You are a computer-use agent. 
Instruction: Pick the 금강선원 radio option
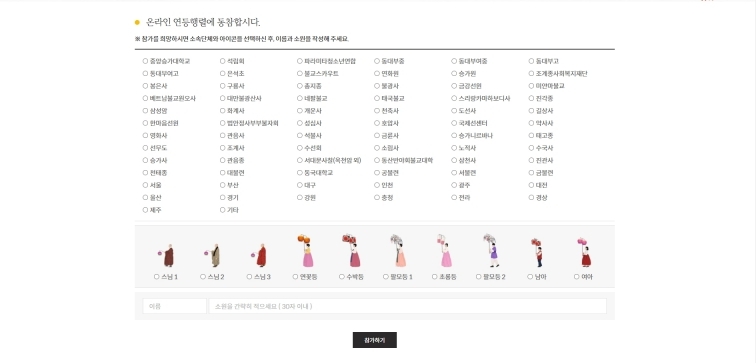click(454, 86)
